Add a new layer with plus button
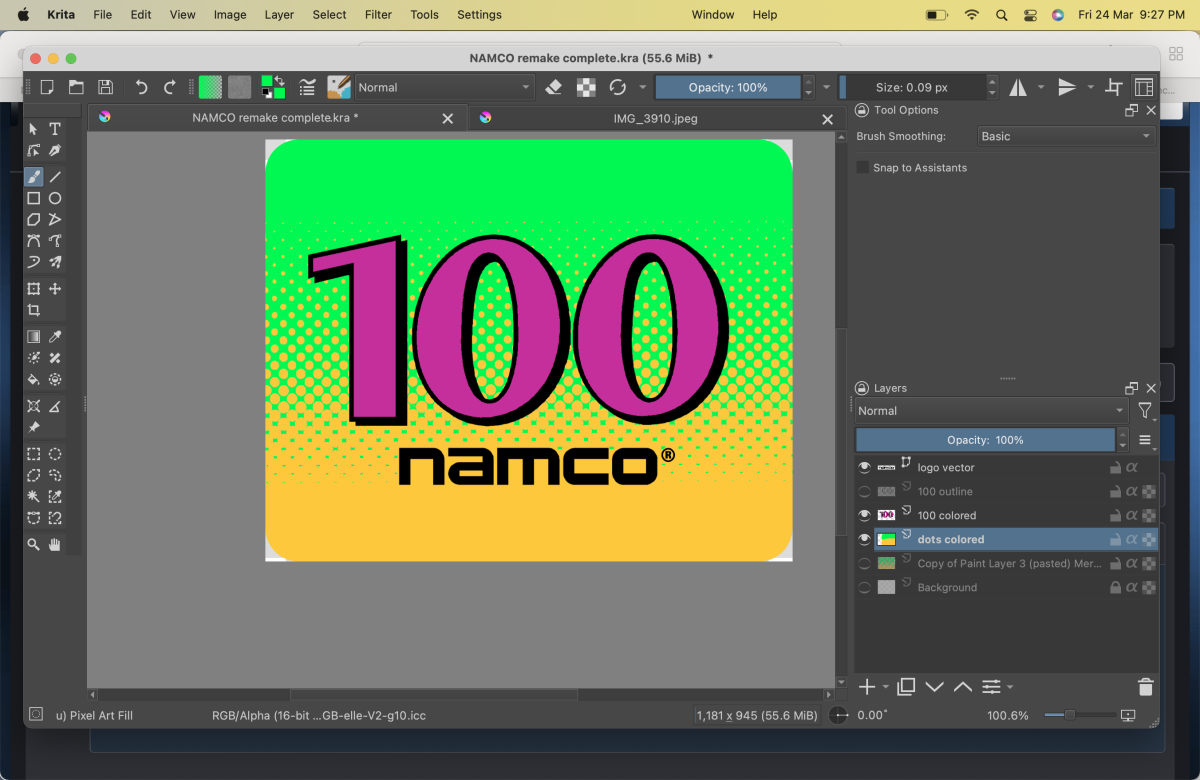1200x780 pixels. click(866, 687)
